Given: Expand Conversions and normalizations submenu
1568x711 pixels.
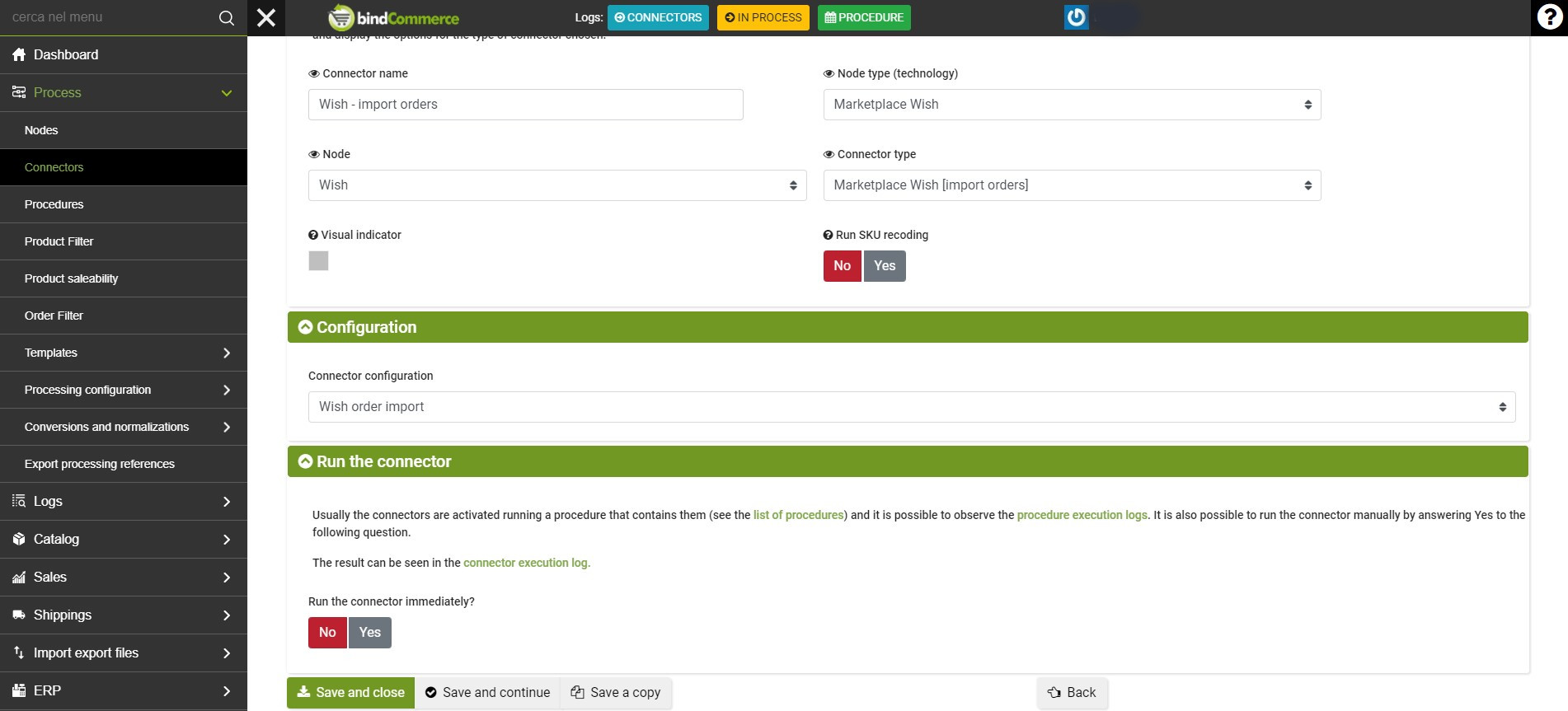Looking at the screenshot, I should (227, 427).
